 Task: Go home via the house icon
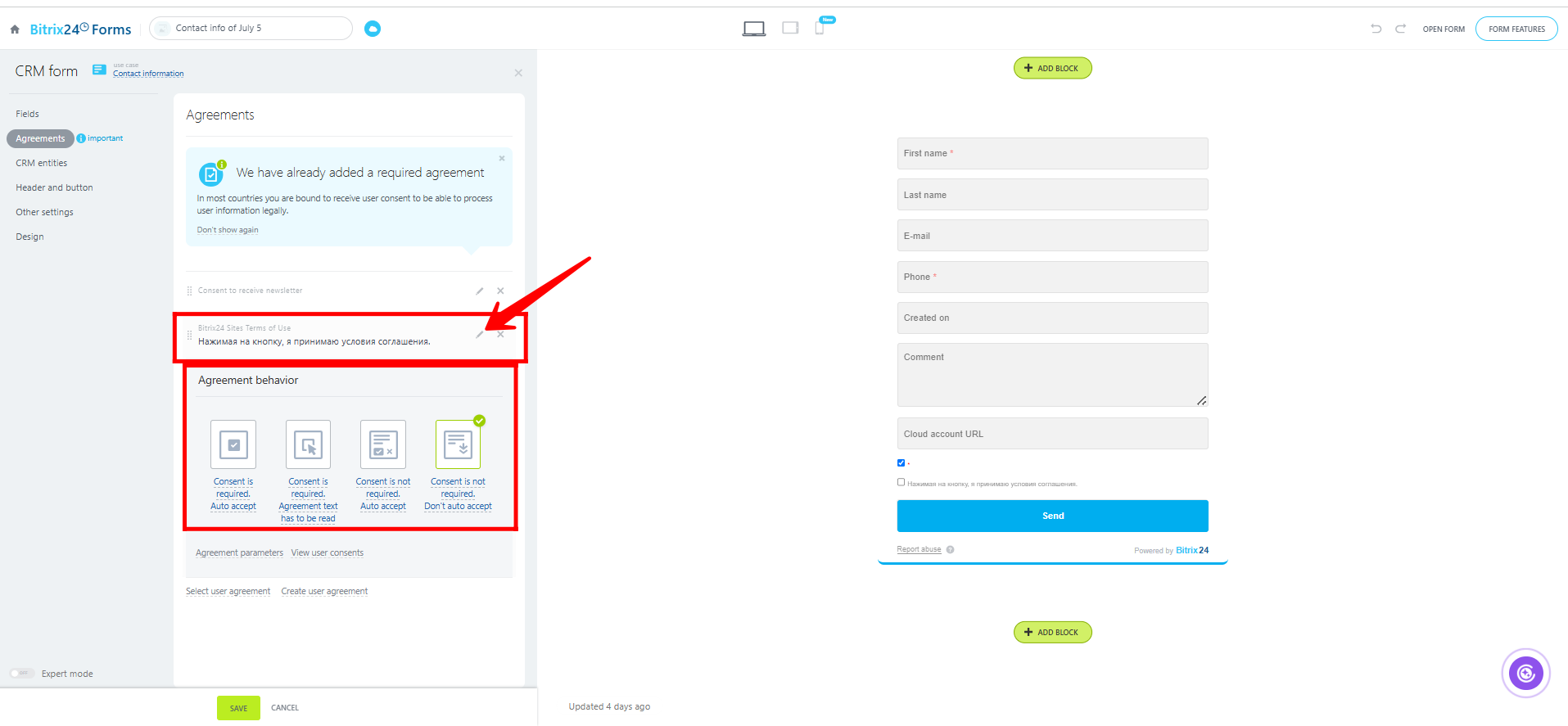click(15, 29)
